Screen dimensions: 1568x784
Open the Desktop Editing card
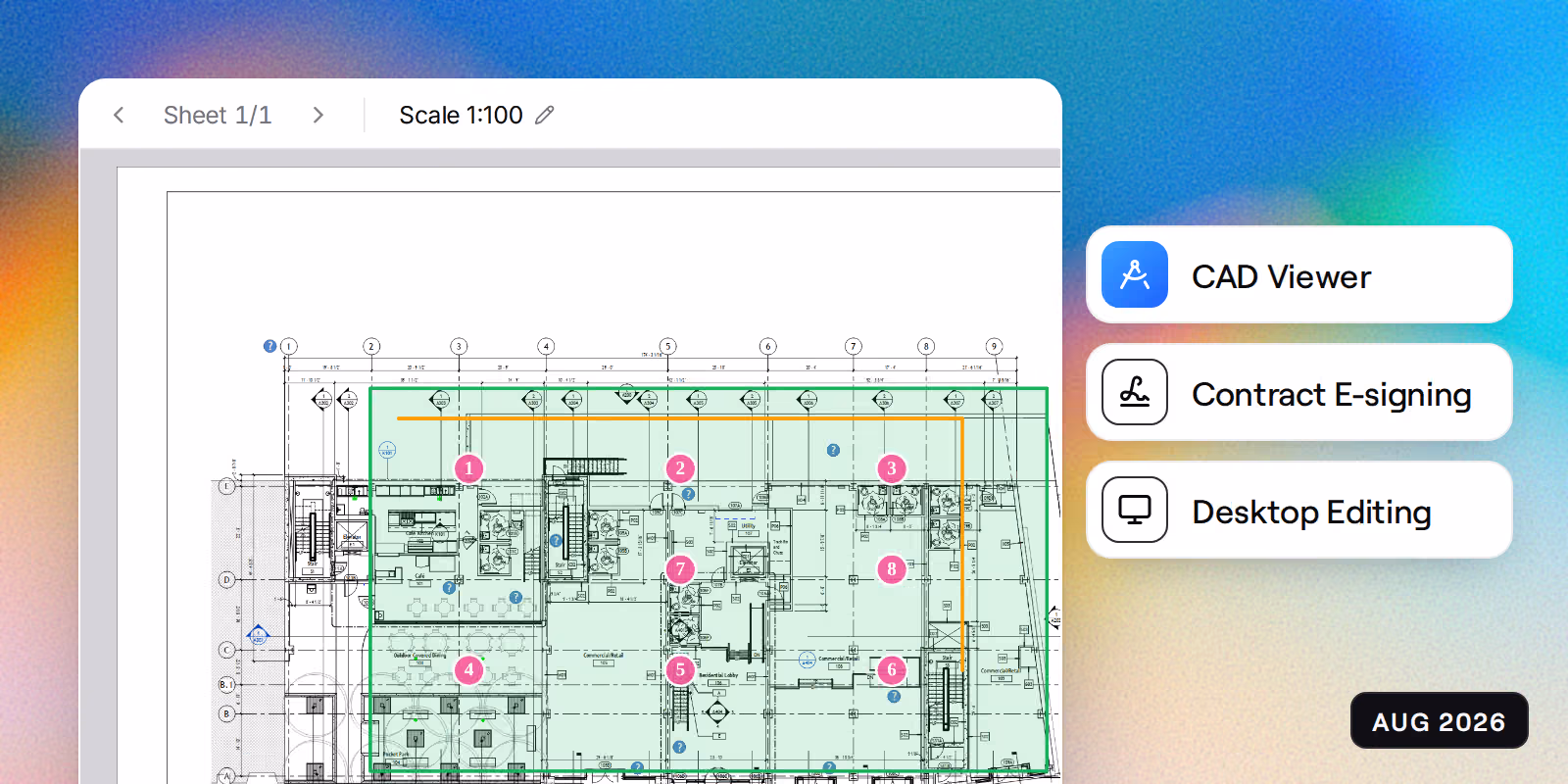point(1299,510)
